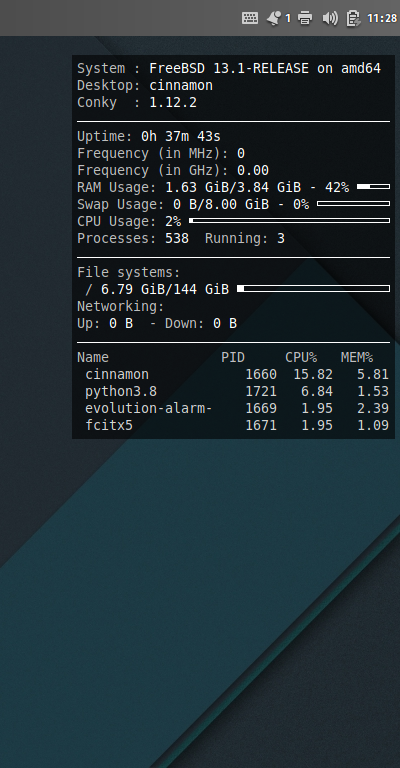
Task: Select the evolution-alarm- process row
Action: tap(233, 408)
